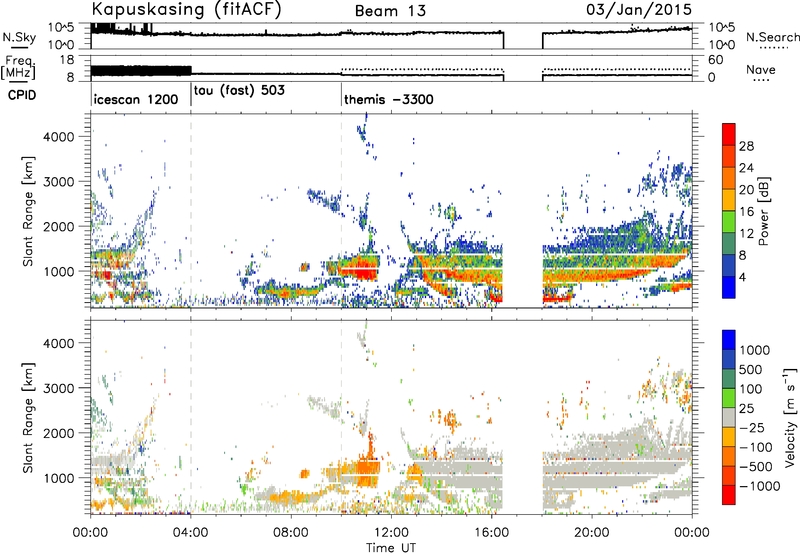The image size is (800, 554).
Task: Click the 03/Jan/2015 date text
Action: 639,10
